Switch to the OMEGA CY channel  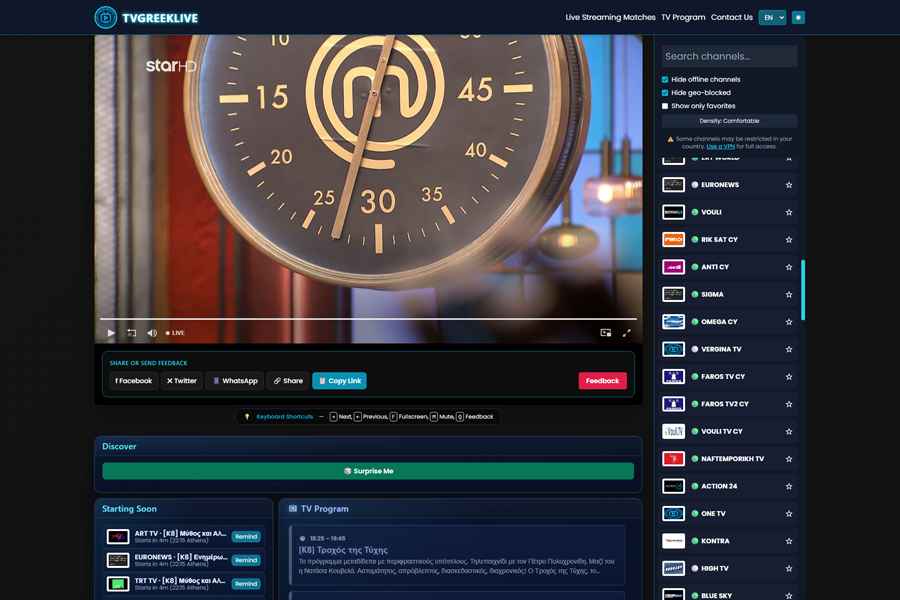(x=729, y=322)
